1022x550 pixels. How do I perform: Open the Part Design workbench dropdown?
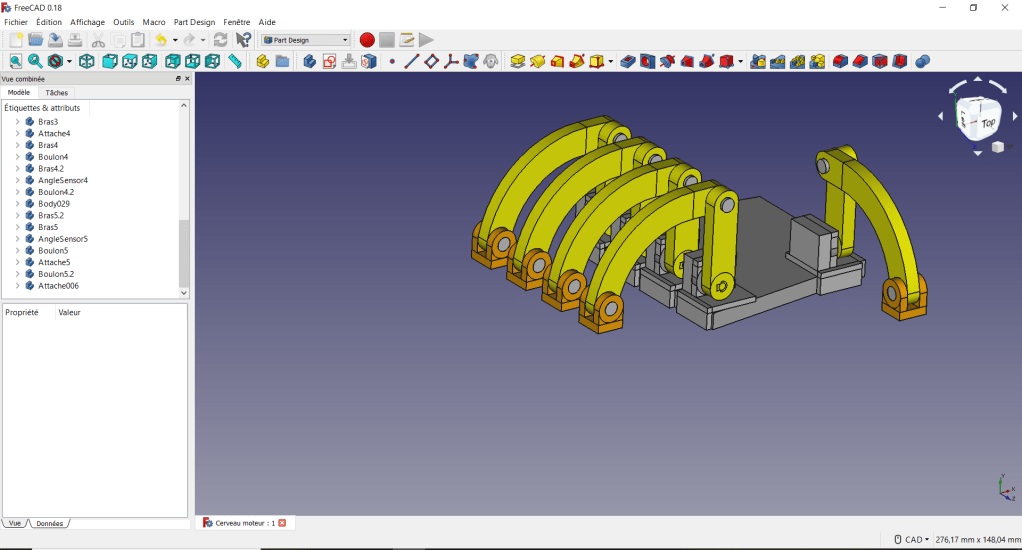305,40
